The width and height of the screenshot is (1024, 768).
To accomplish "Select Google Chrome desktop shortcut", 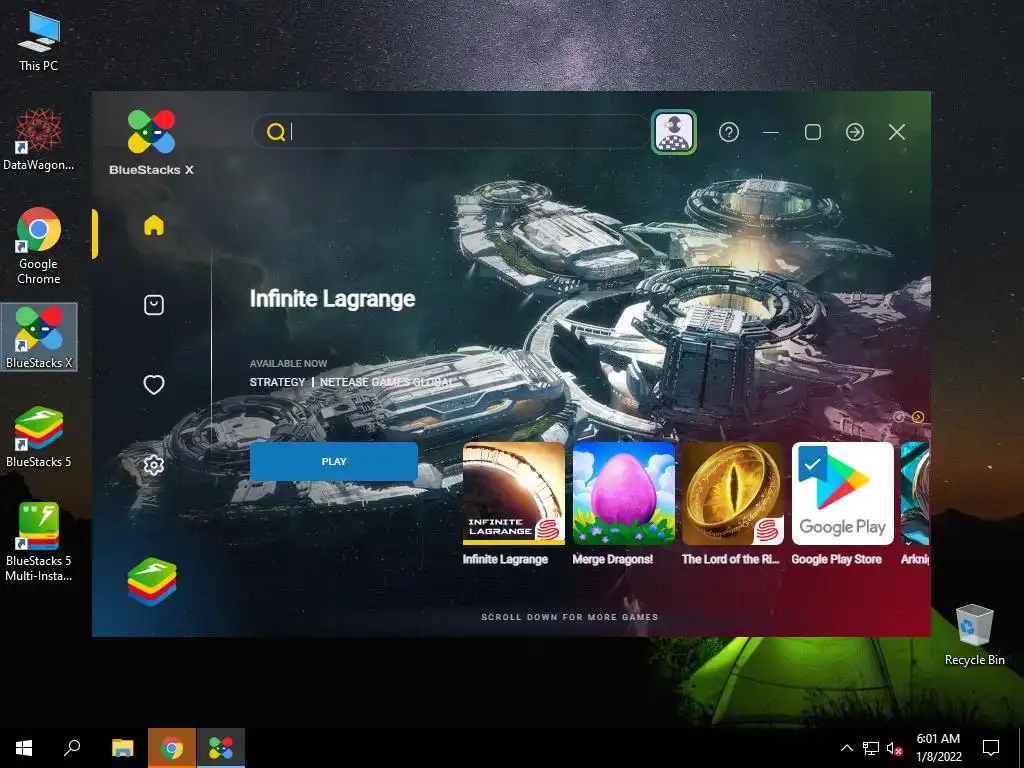I will click(39, 246).
